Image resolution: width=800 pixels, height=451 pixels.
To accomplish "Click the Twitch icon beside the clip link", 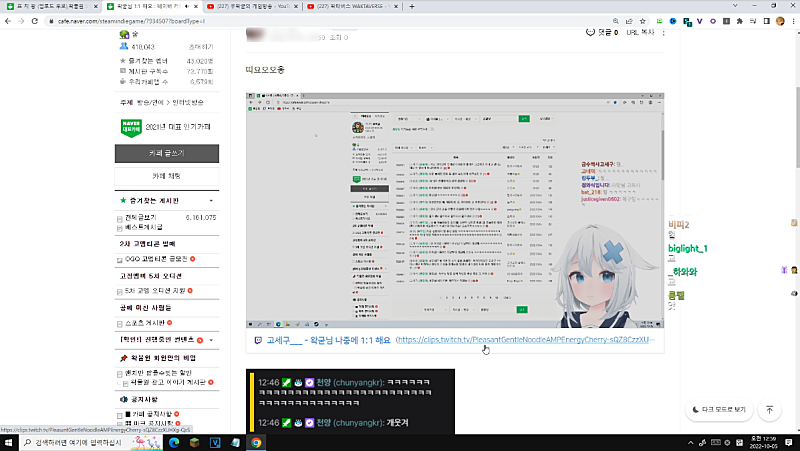I will point(258,340).
